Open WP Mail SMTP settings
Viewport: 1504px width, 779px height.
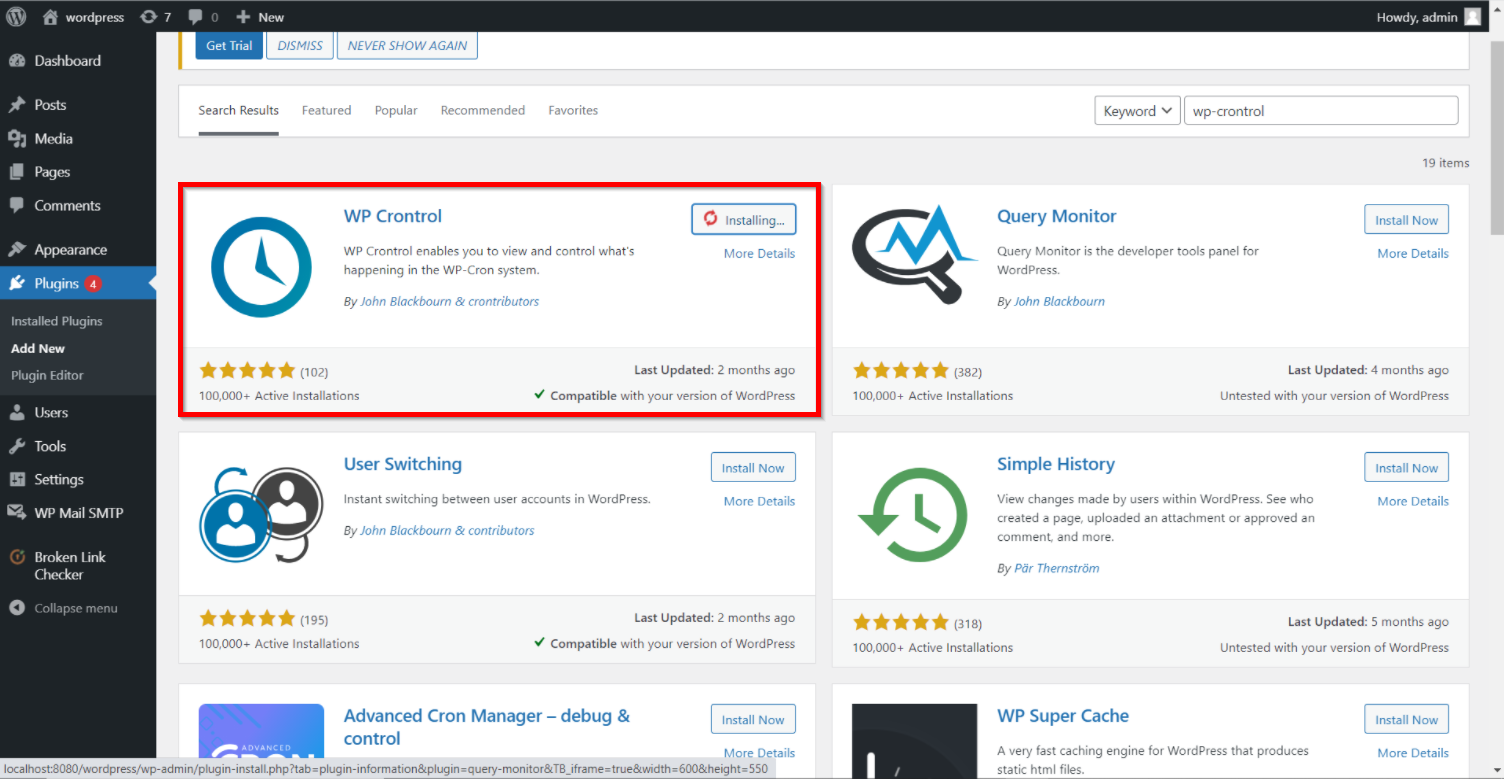pyautogui.click(x=78, y=514)
